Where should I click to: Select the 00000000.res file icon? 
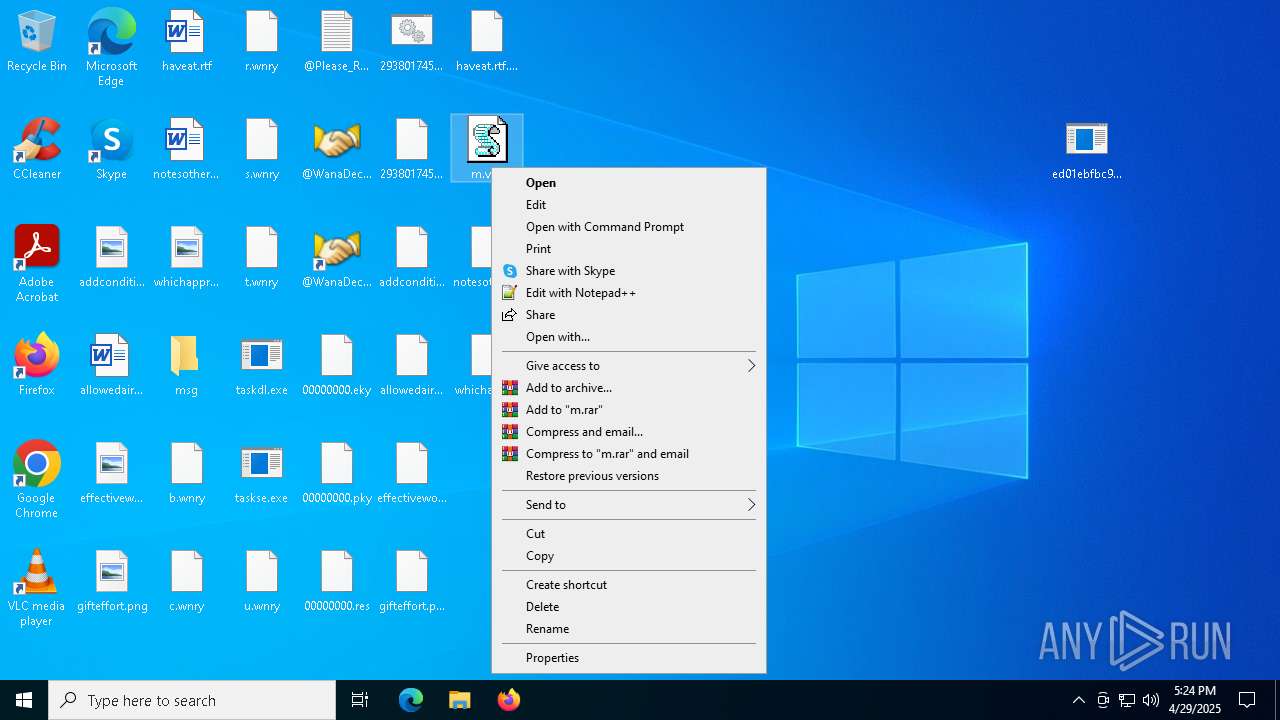tap(337, 581)
